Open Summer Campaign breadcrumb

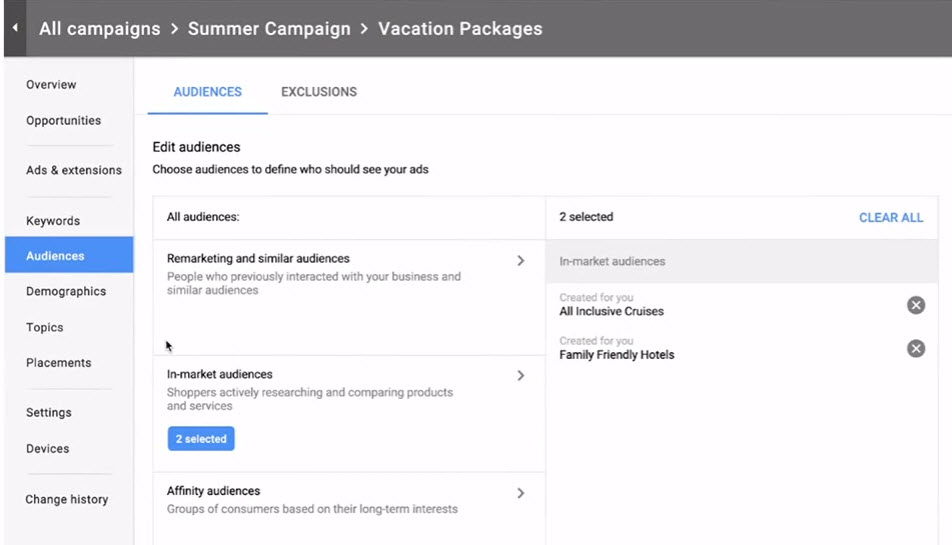[x=269, y=29]
